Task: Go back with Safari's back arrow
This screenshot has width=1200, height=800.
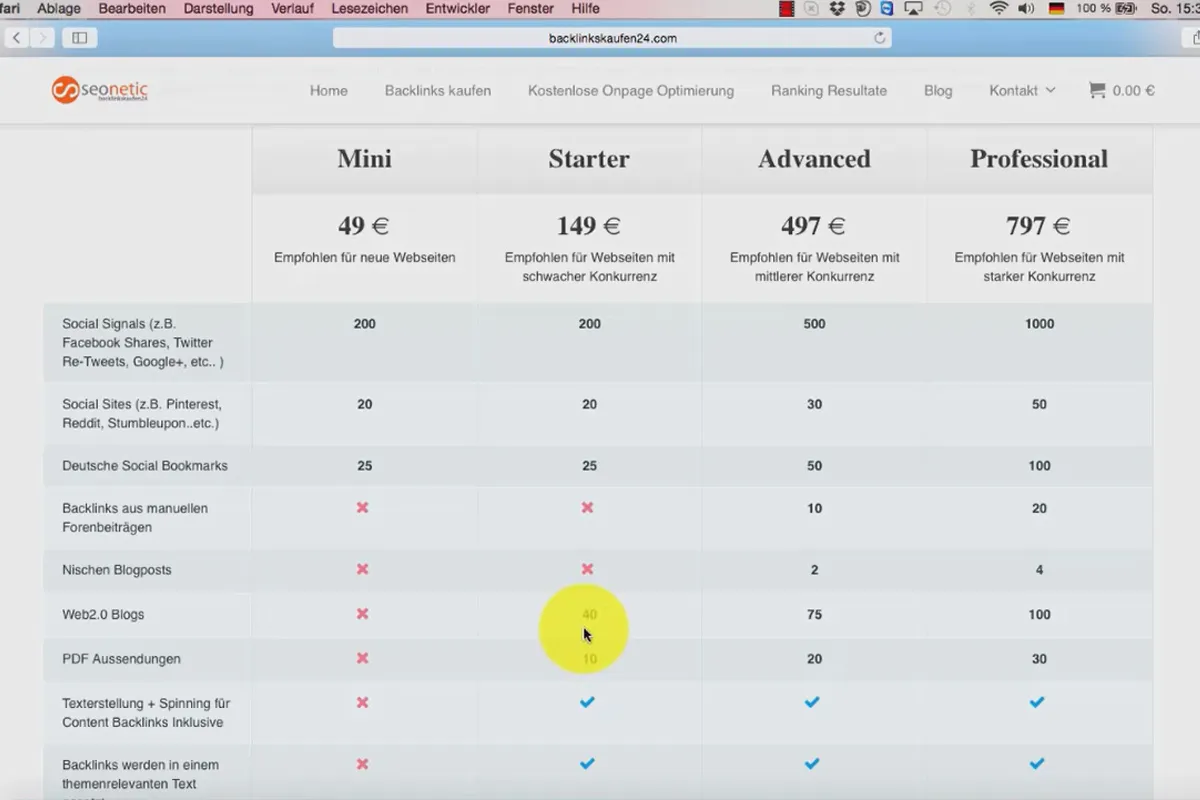Action: [18, 38]
